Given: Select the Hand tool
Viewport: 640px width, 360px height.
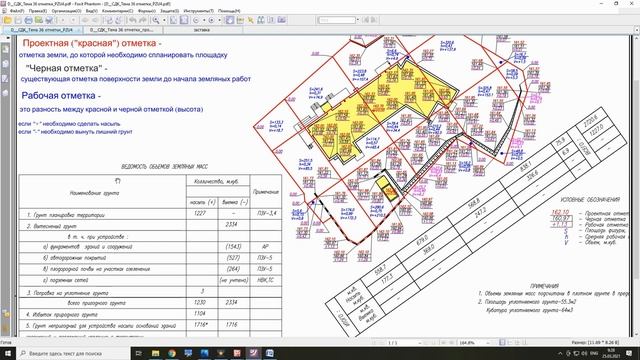Looking at the screenshot, I should 229,20.
